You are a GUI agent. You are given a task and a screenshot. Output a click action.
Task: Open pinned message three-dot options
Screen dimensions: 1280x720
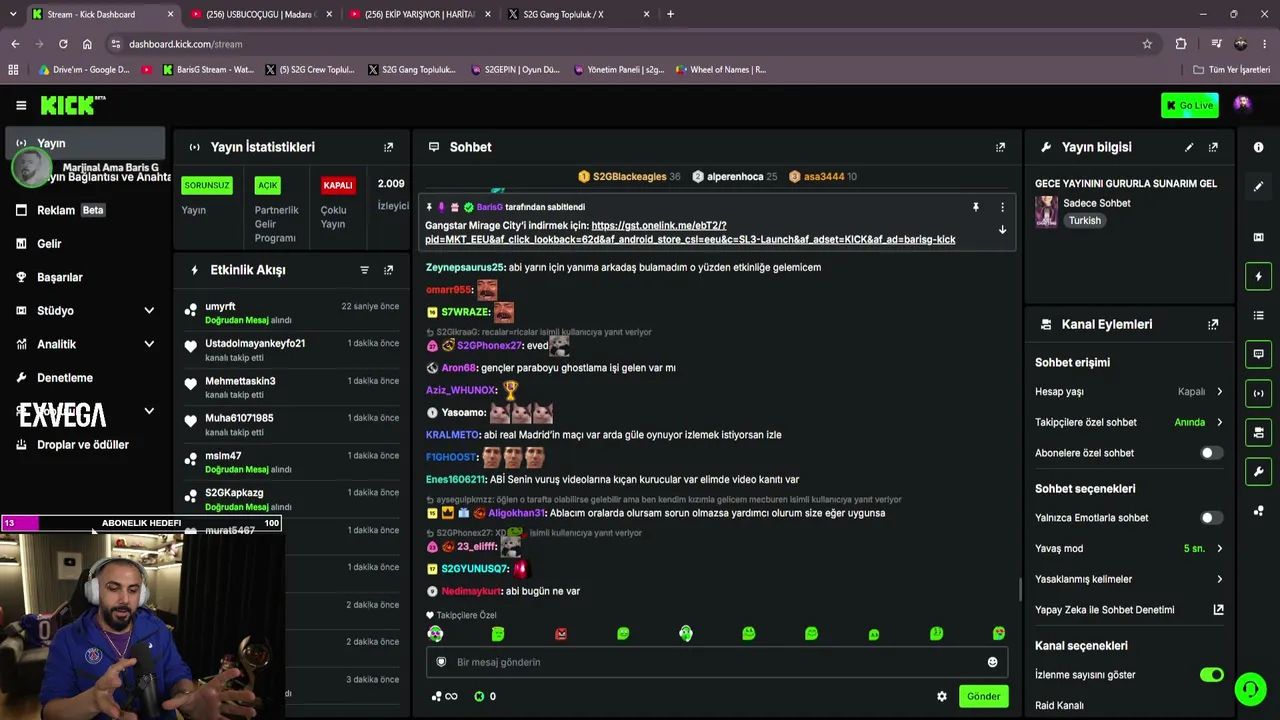tap(1002, 207)
